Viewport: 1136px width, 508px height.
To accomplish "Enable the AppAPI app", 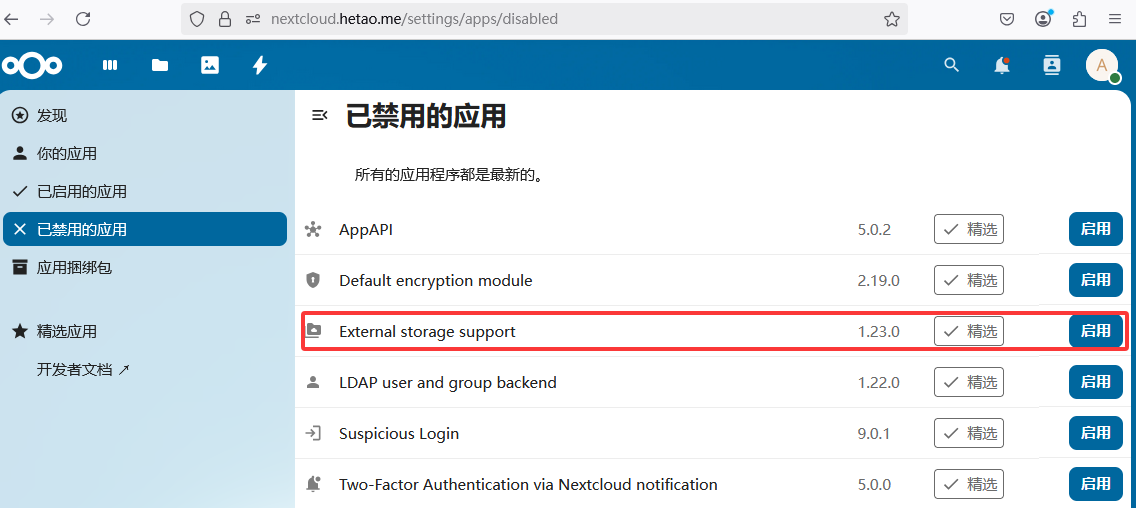I will (1095, 230).
